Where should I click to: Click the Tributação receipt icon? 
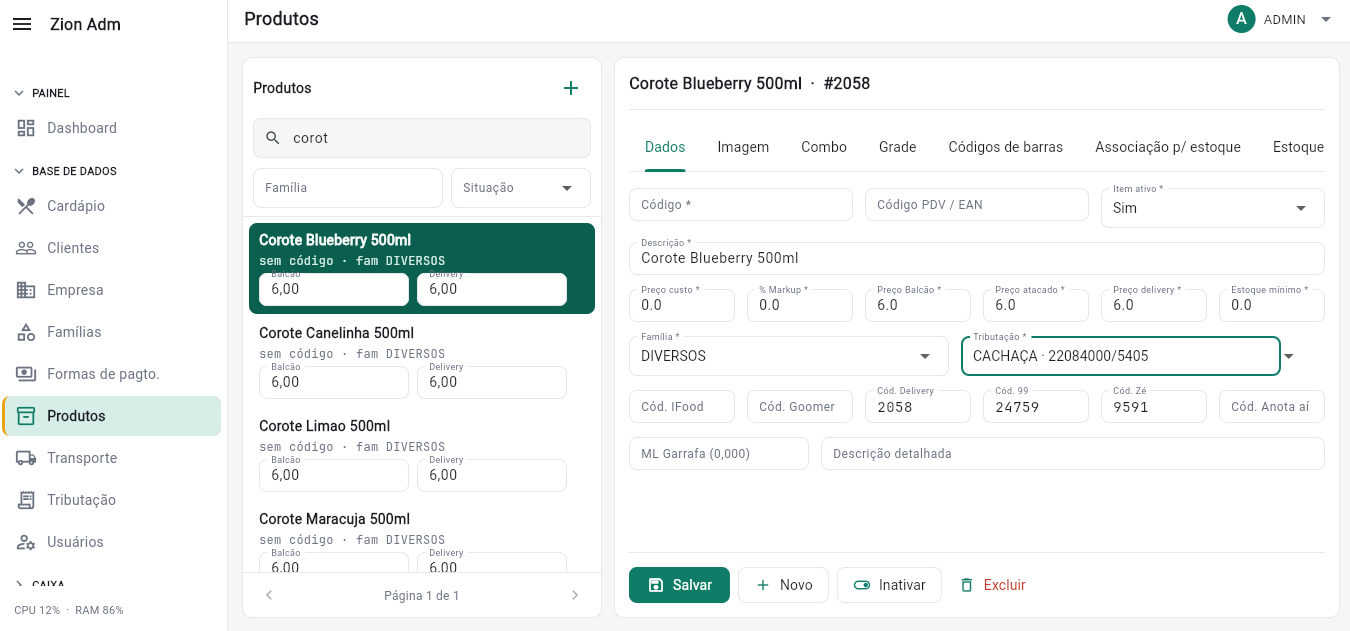tap(26, 500)
